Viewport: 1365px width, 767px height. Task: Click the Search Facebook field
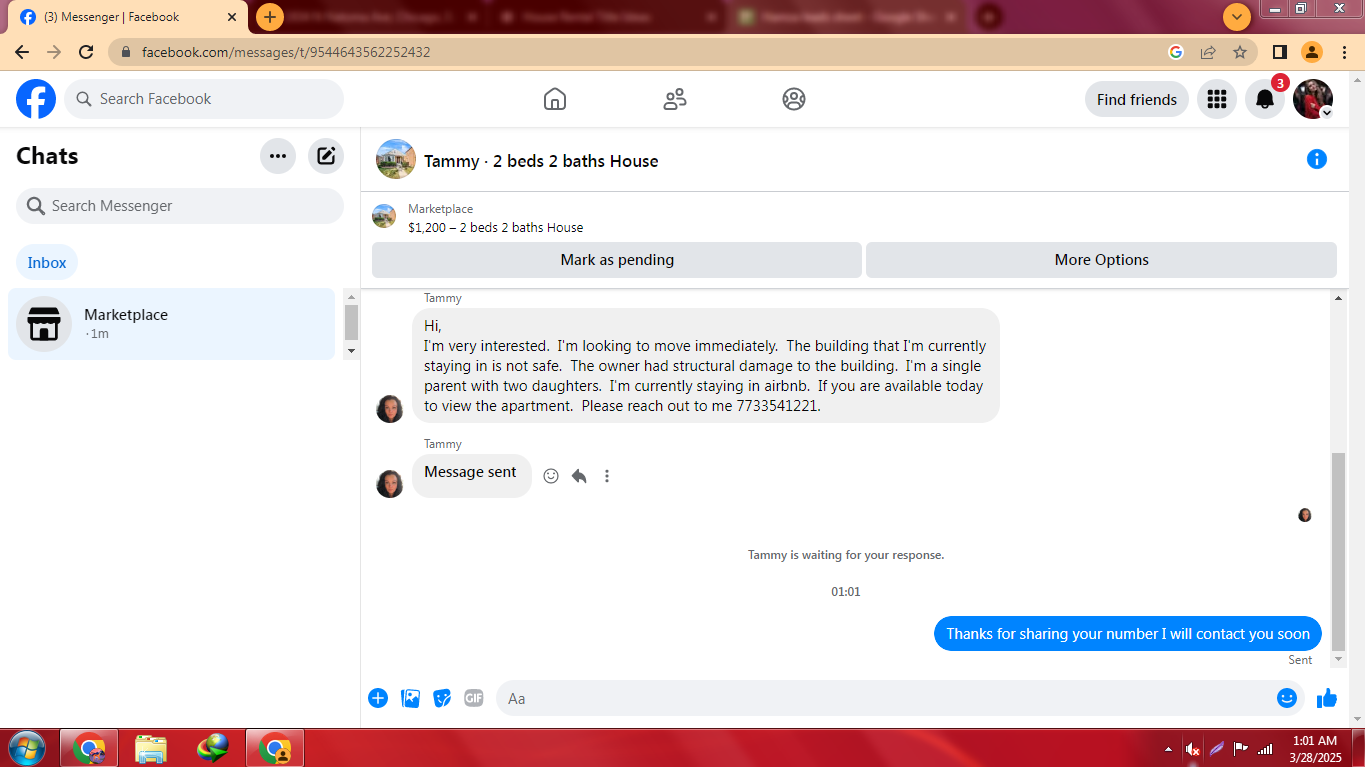tap(204, 99)
